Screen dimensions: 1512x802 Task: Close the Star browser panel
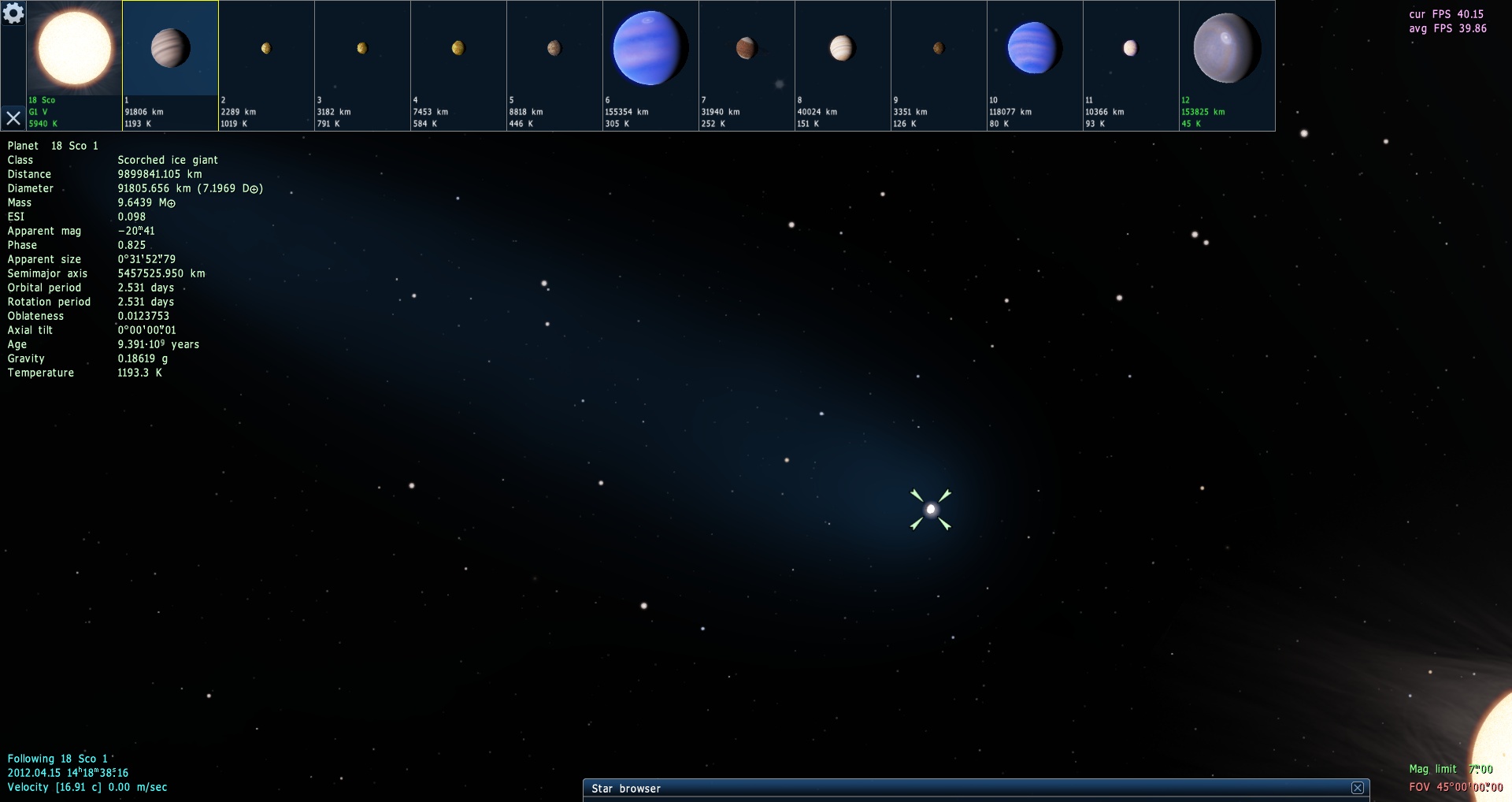[x=1358, y=788]
